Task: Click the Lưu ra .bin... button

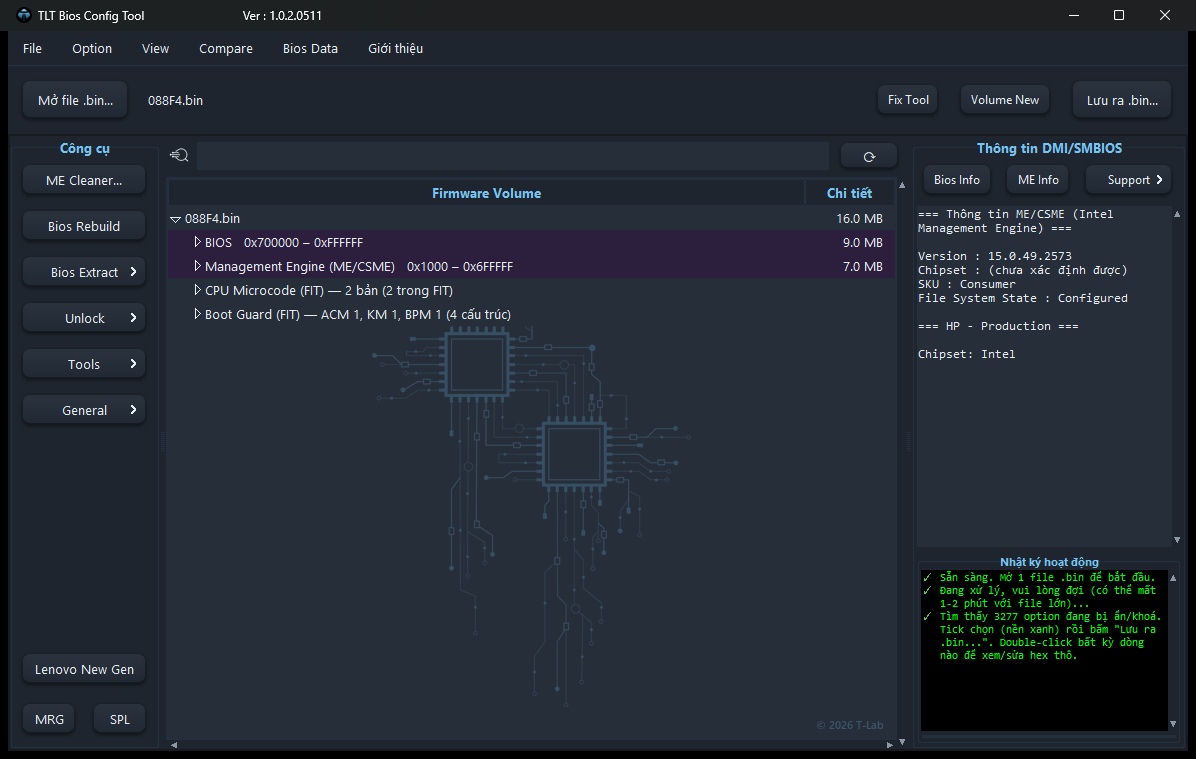Action: pos(1122,100)
